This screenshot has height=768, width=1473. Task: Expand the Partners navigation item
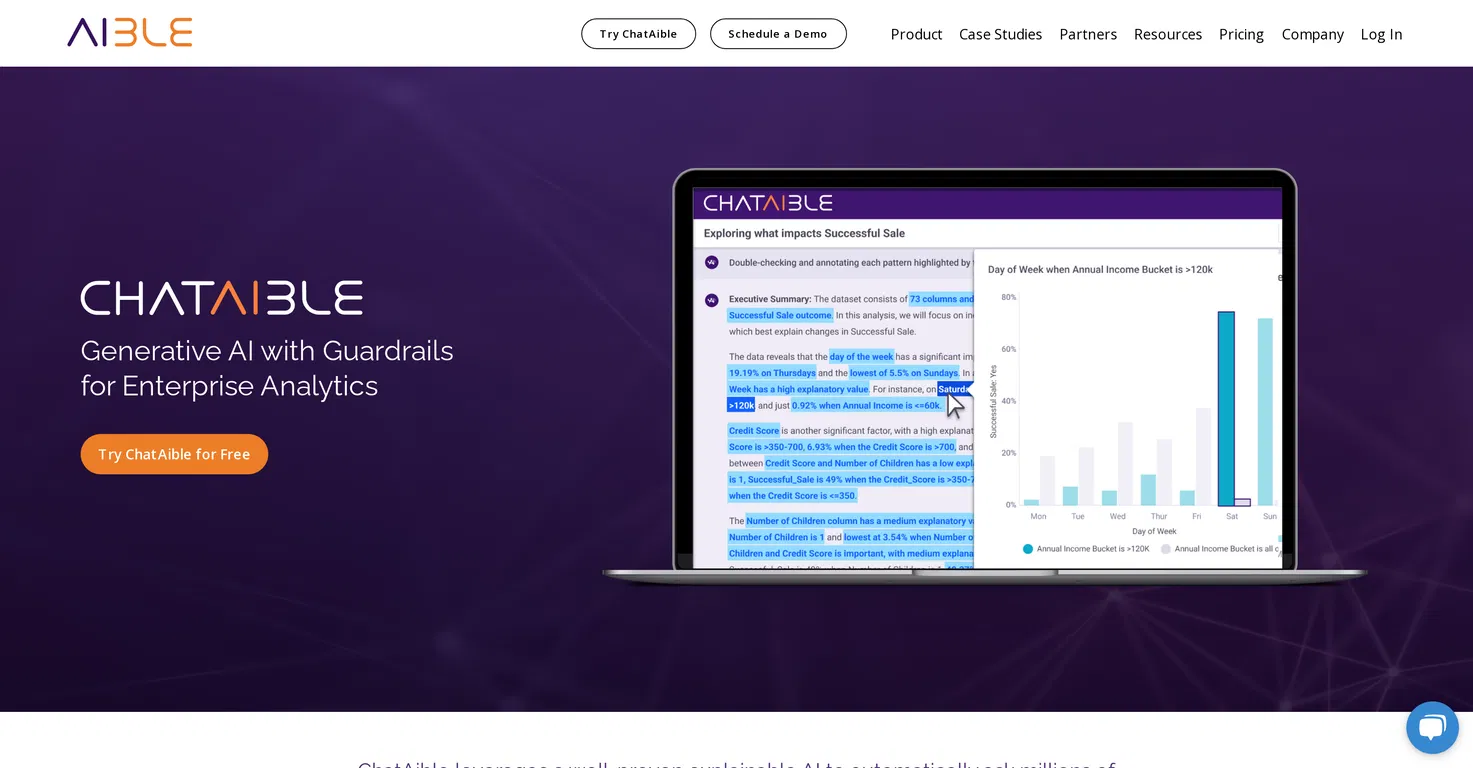[x=1088, y=34]
